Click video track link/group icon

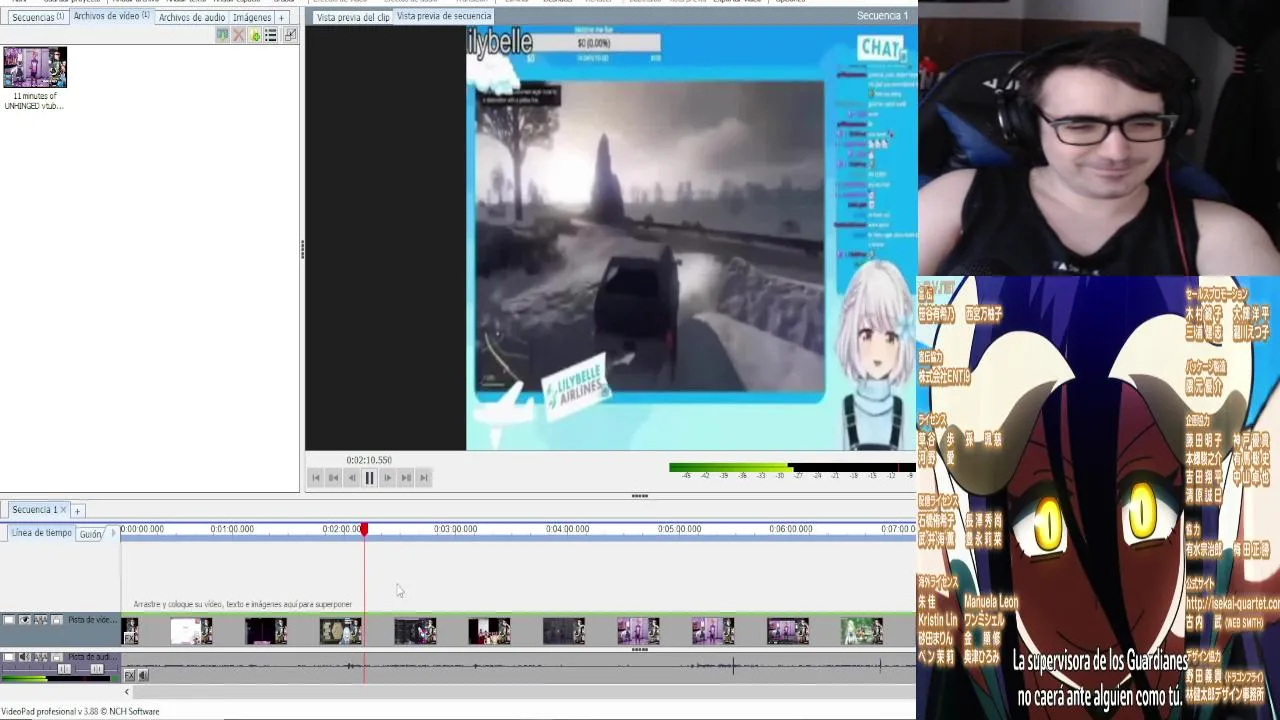[x=41, y=620]
